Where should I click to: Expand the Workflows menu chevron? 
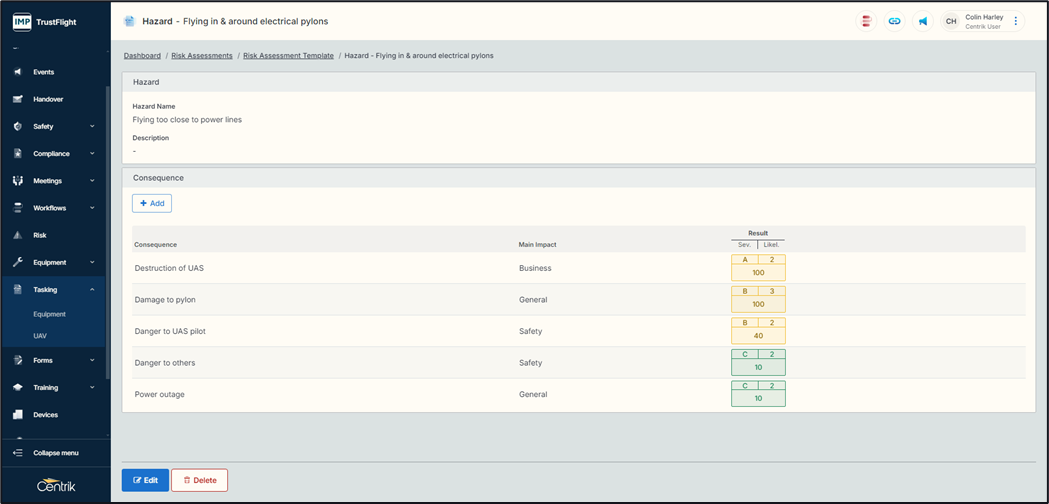pyautogui.click(x=92, y=208)
